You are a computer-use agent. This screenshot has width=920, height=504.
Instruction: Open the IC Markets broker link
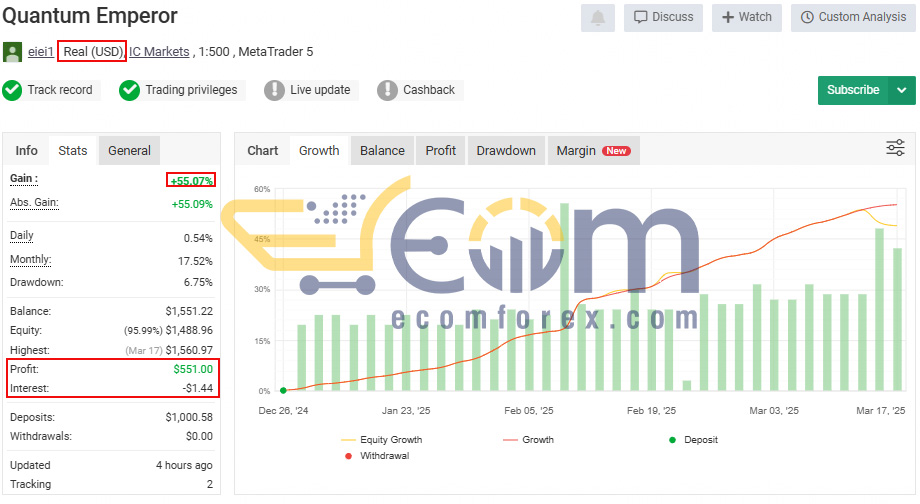tap(159, 52)
